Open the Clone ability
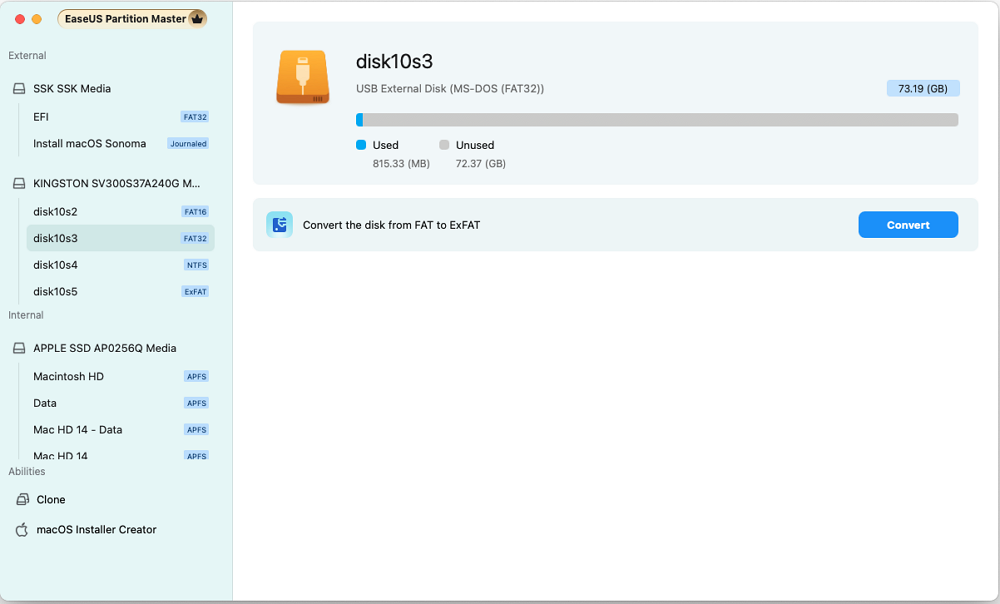1000x604 pixels. [50, 499]
